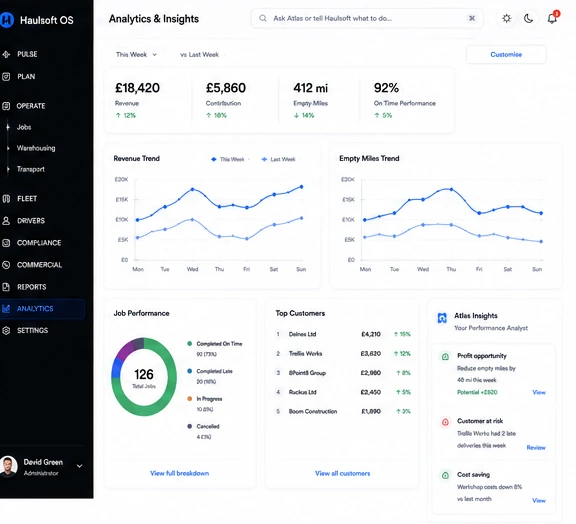Toggle Last Week legend in Revenue Trend
This screenshot has height=524, width=576.
coord(278,159)
